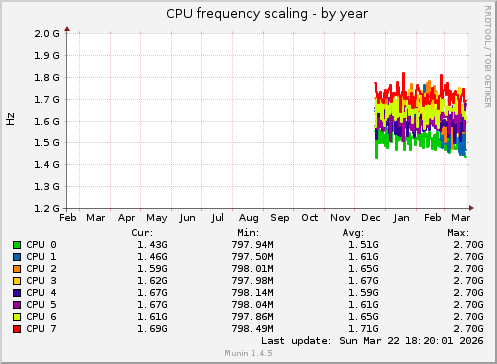Click CPU 1 minimum value 797.50M

pyautogui.click(x=252, y=257)
